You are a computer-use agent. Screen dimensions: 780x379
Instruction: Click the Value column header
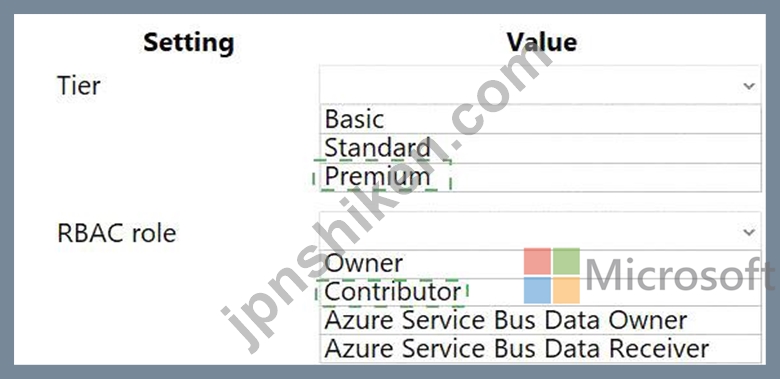pos(542,42)
